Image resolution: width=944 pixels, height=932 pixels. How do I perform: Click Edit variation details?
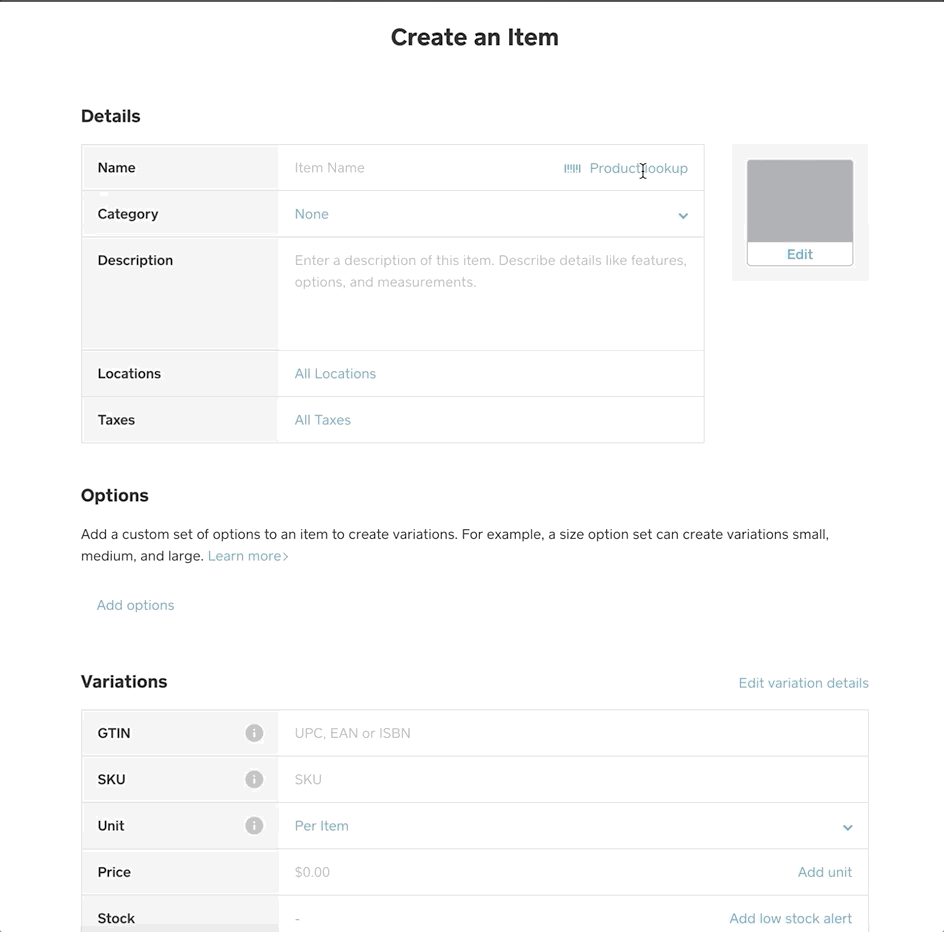803,683
